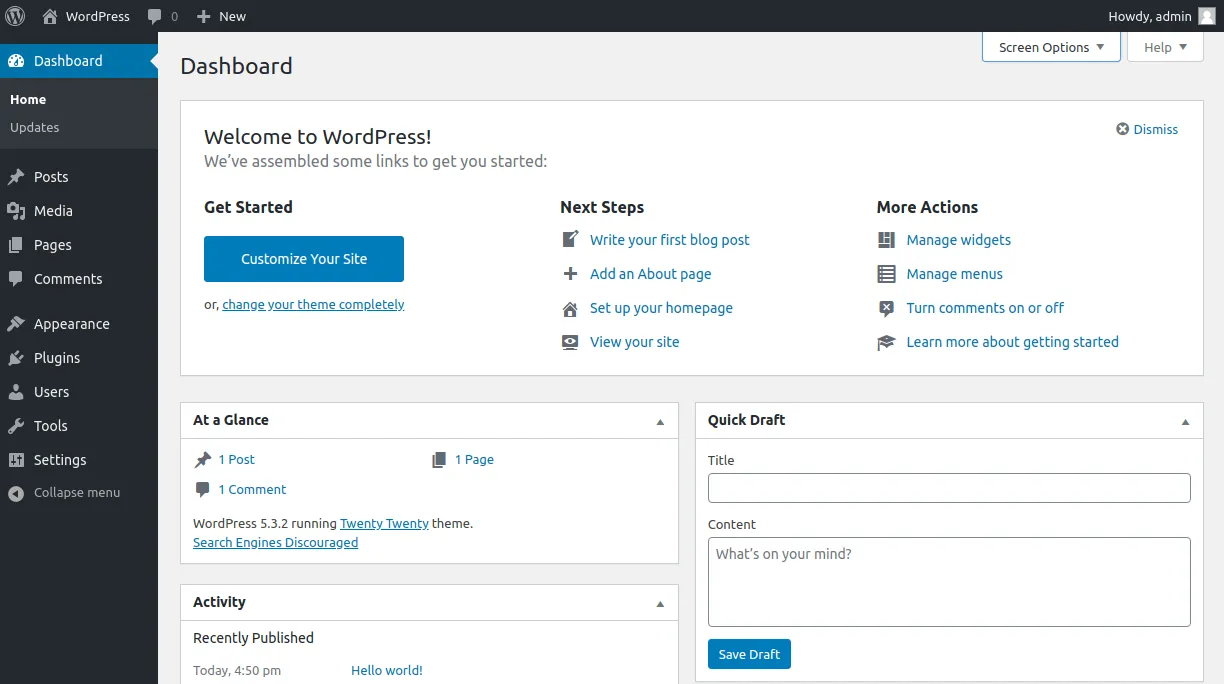Open the Updates submenu item

click(35, 128)
